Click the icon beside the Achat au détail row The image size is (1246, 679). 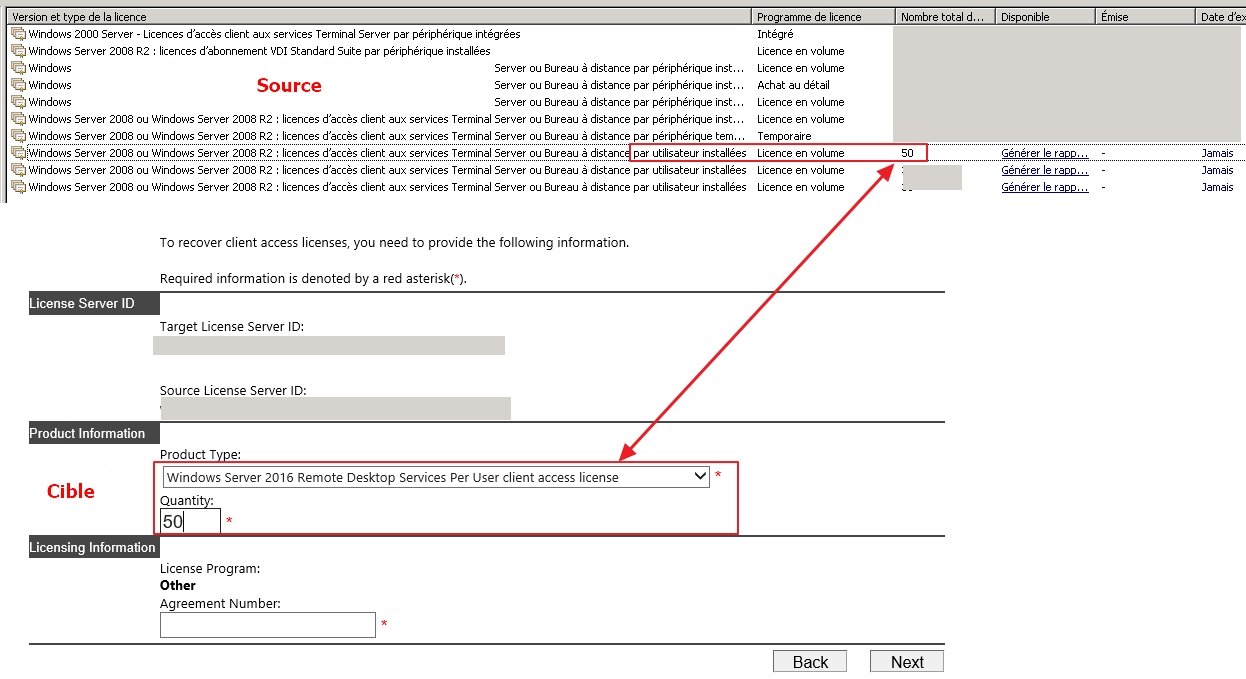coord(18,84)
